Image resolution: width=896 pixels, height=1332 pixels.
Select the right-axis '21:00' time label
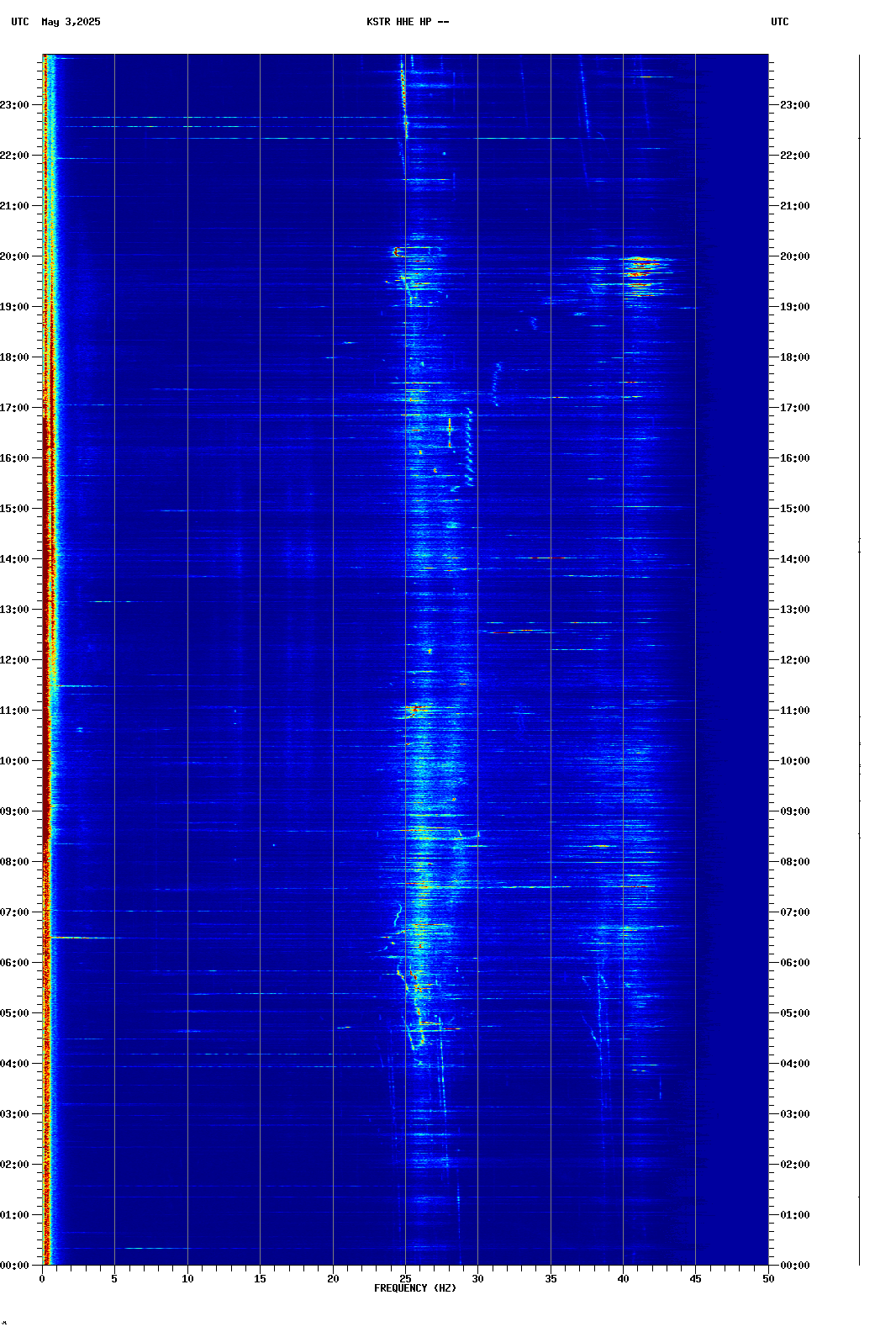(x=795, y=206)
